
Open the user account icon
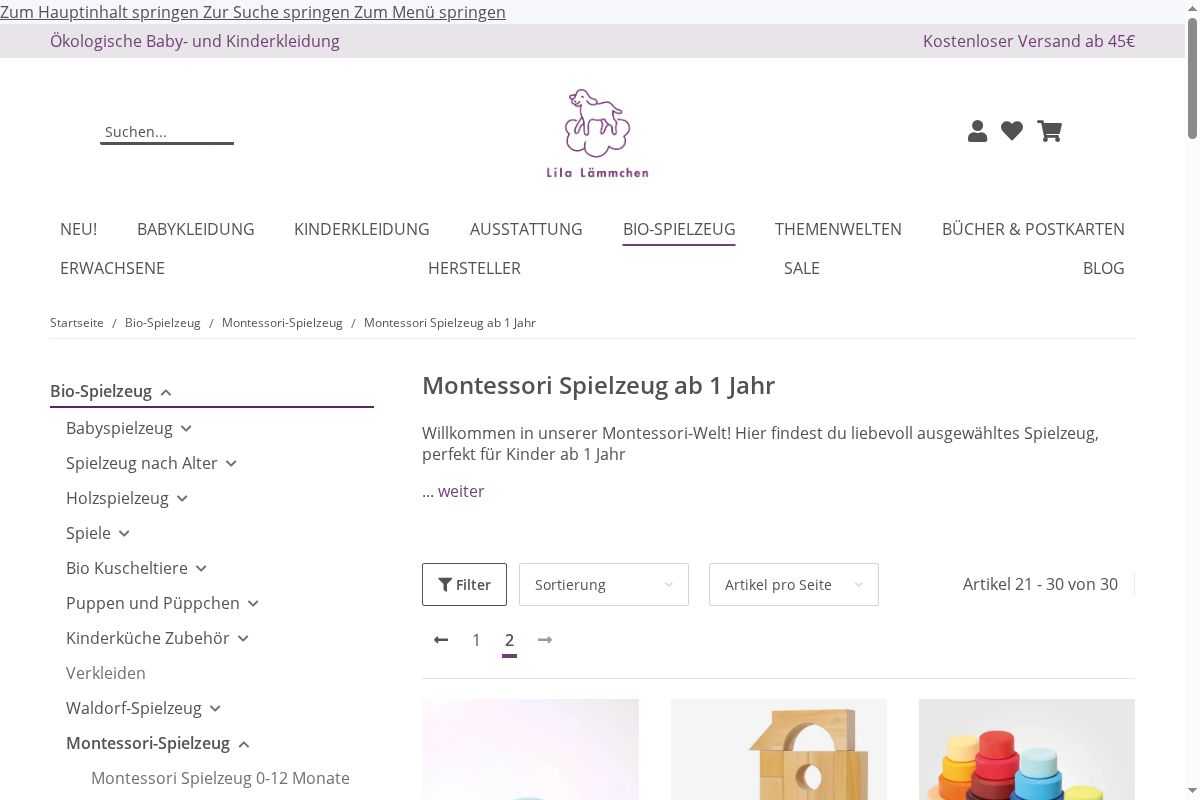pos(977,131)
